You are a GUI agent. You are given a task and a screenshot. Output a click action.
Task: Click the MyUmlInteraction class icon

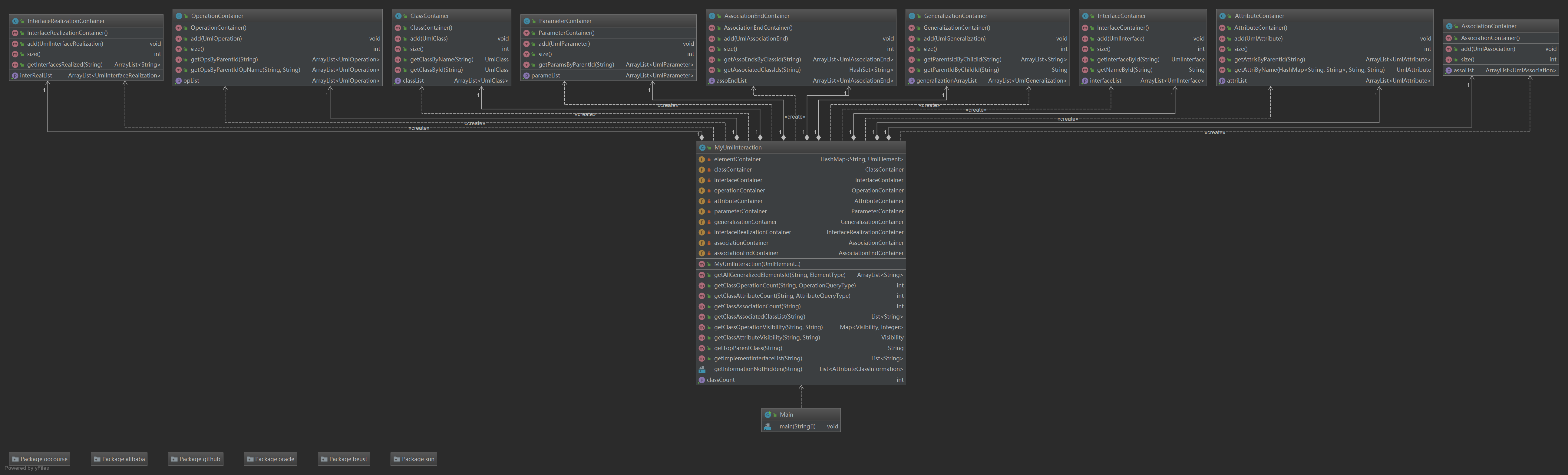click(702, 148)
